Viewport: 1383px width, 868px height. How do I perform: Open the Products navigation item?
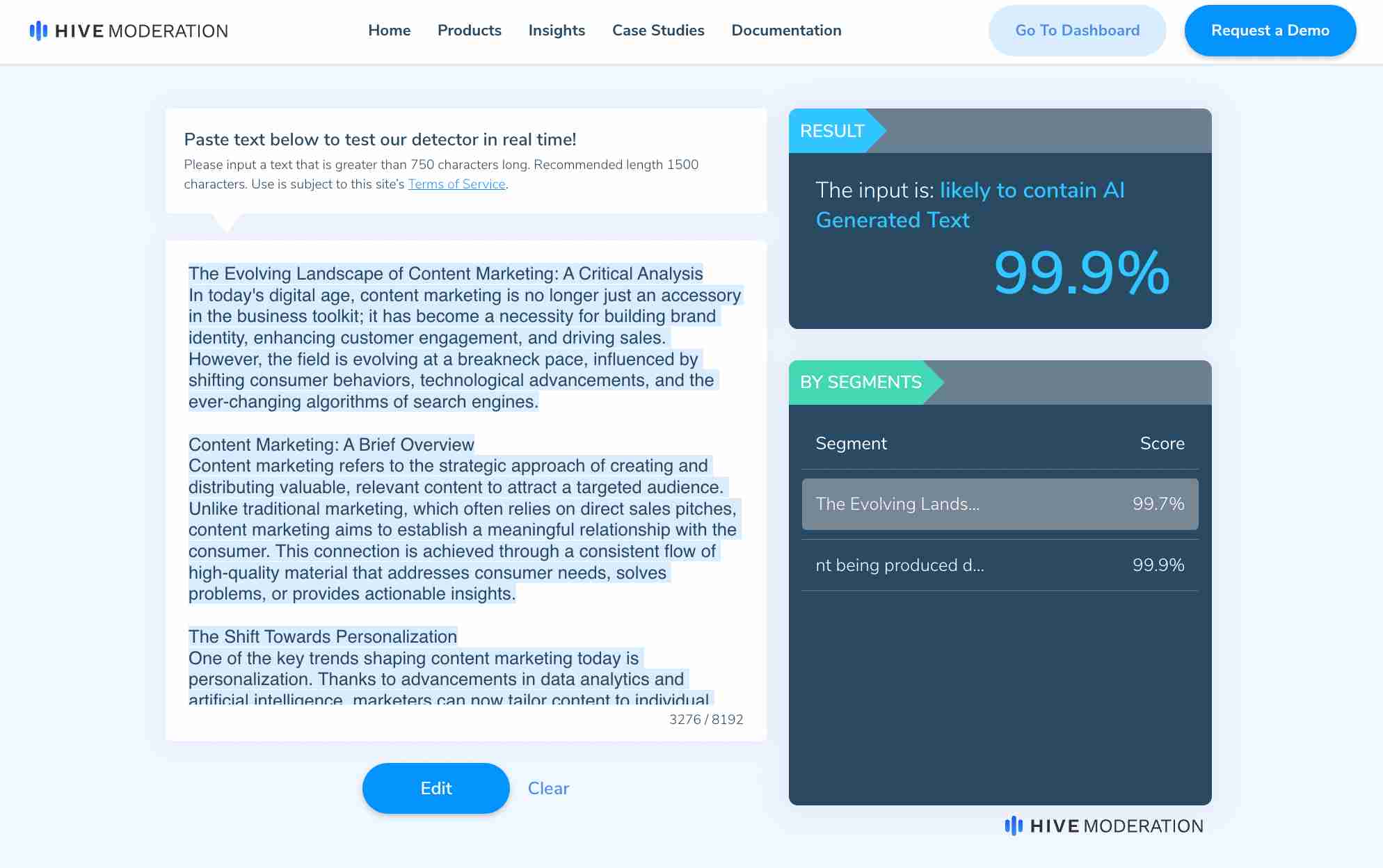pos(470,31)
